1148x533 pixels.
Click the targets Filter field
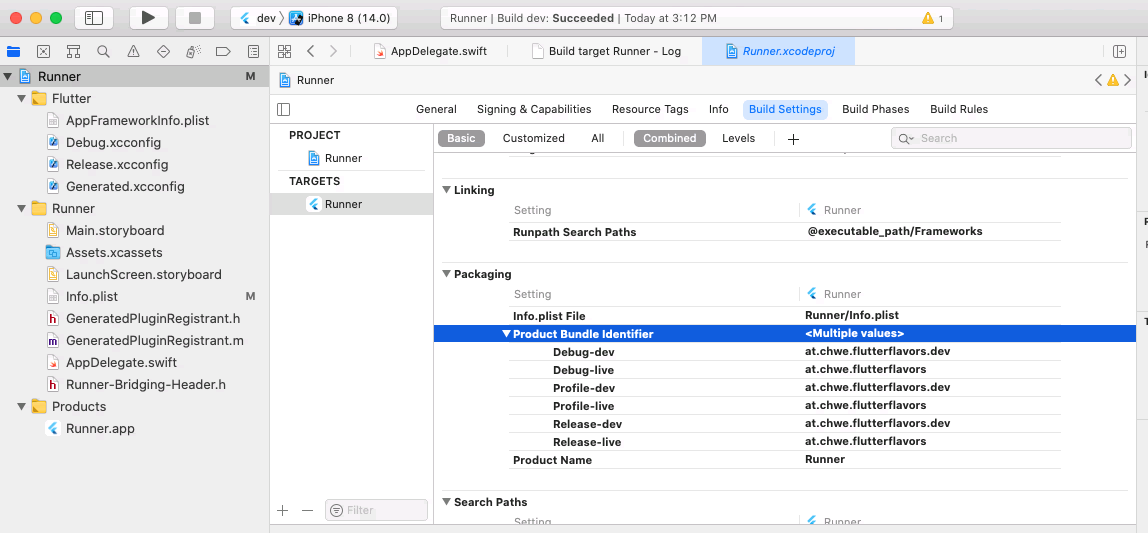(x=376, y=510)
